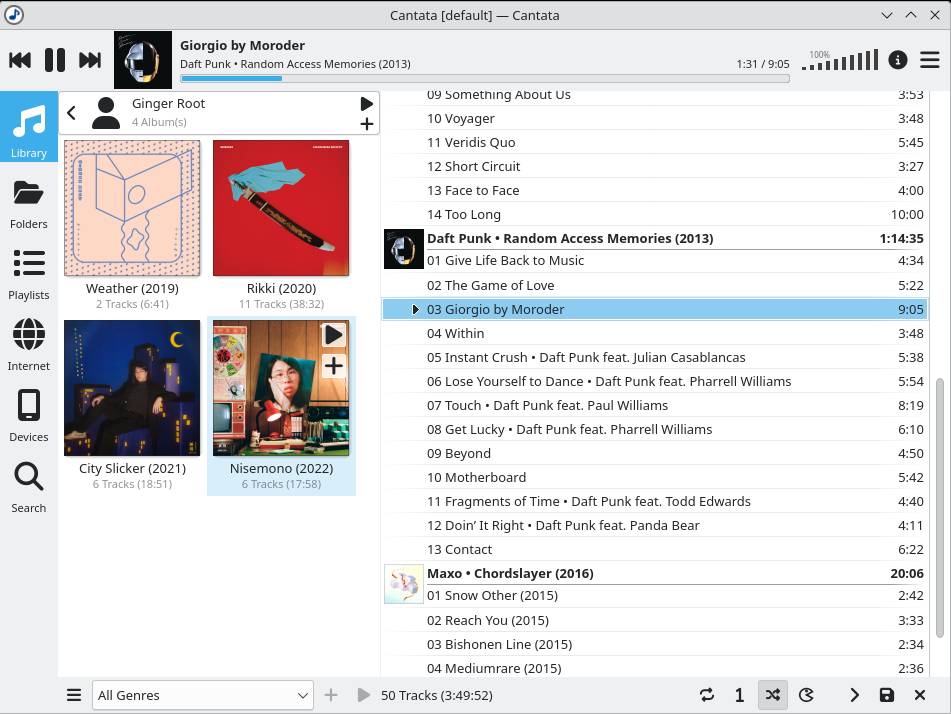Open the main hamburger menu
This screenshot has width=951, height=714.
pos(929,60)
